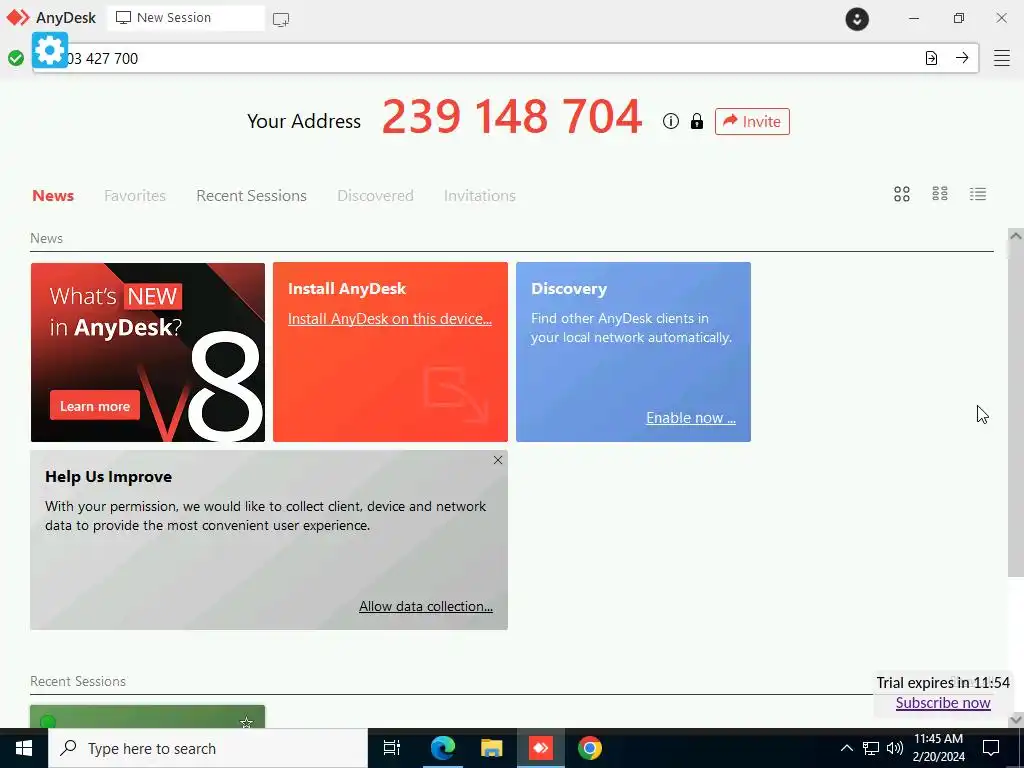Favorite the recent session with star icon
Image resolution: width=1024 pixels, height=768 pixels.
pos(246,722)
